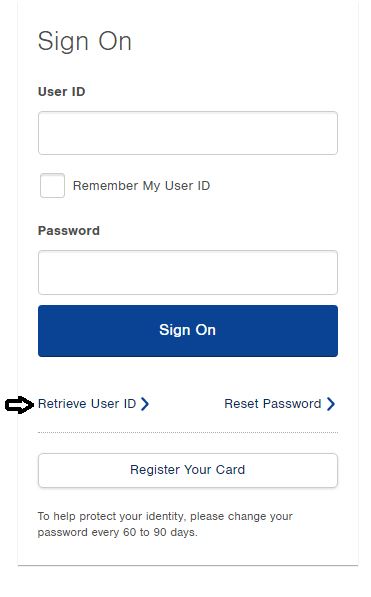Open the Retrieve User ID link
The image size is (371, 597).
point(87,404)
